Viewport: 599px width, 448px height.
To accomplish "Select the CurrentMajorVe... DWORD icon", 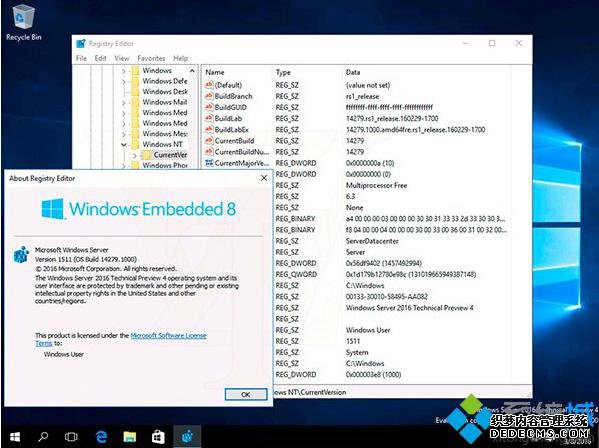I will pos(209,163).
